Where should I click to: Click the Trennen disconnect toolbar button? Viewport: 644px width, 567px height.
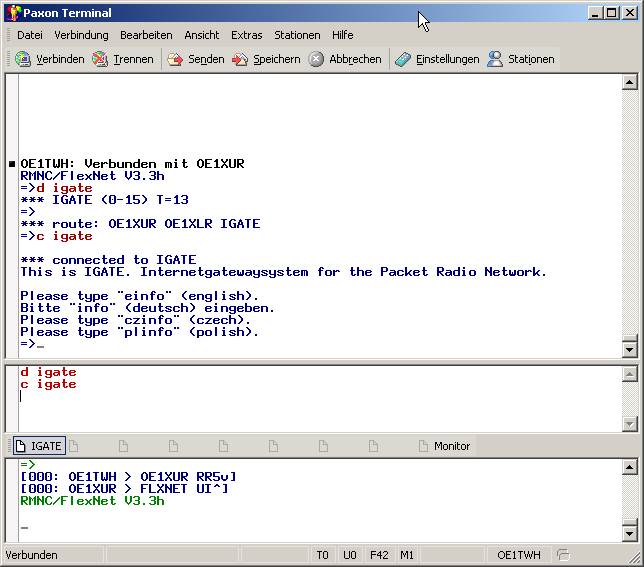click(x=123, y=60)
